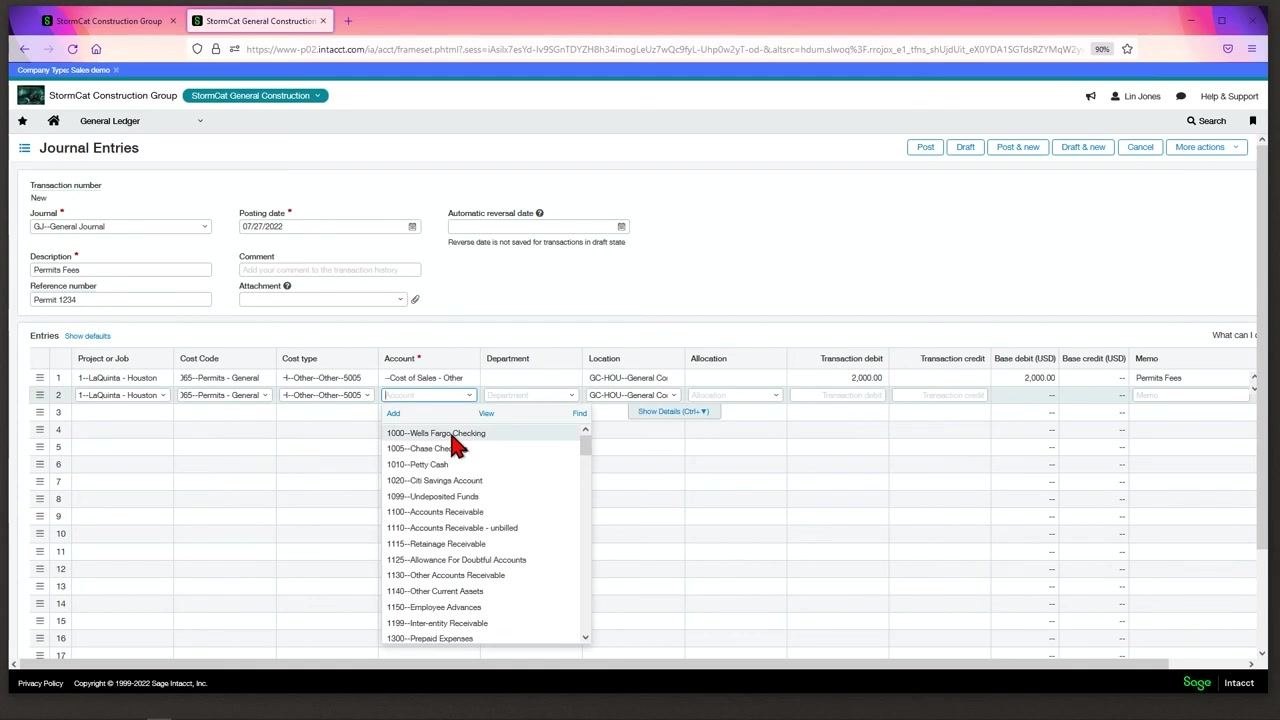Select 1000--Wells Fargo Checking from account list
The image size is (1280, 720).
point(436,433)
